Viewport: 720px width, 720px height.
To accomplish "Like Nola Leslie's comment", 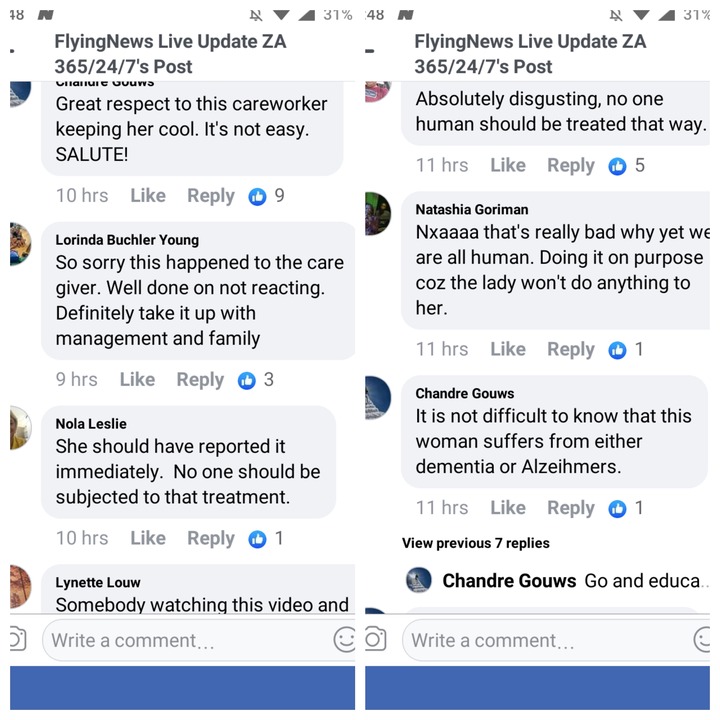I will click(148, 538).
